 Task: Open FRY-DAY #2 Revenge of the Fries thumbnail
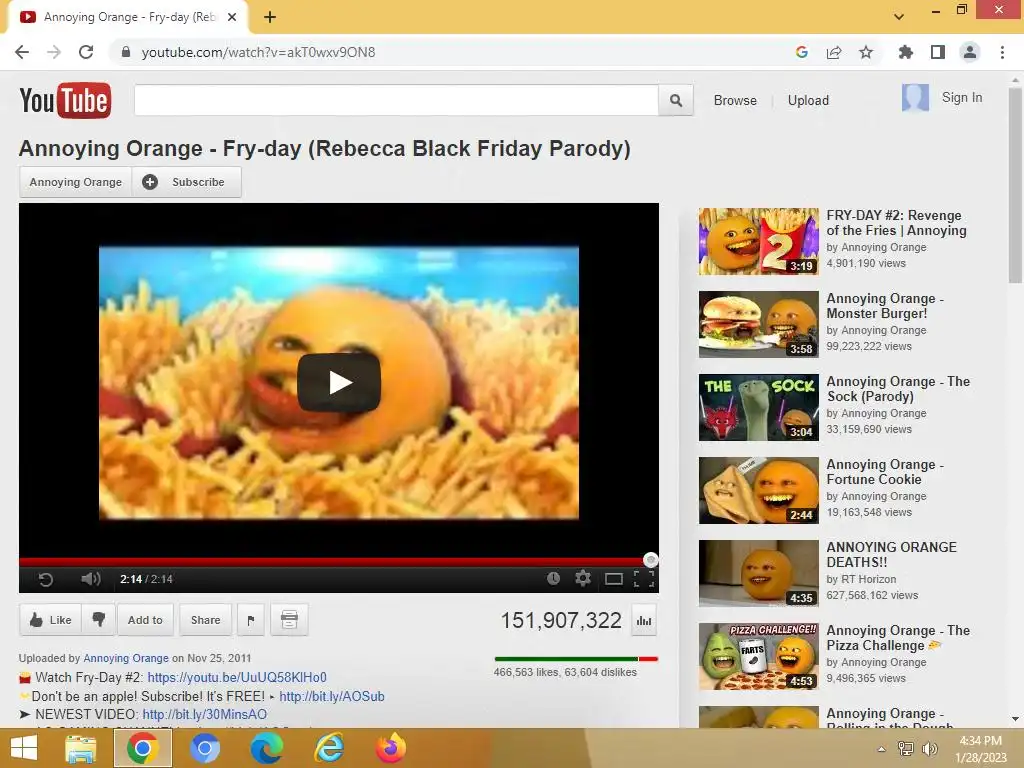(758, 242)
